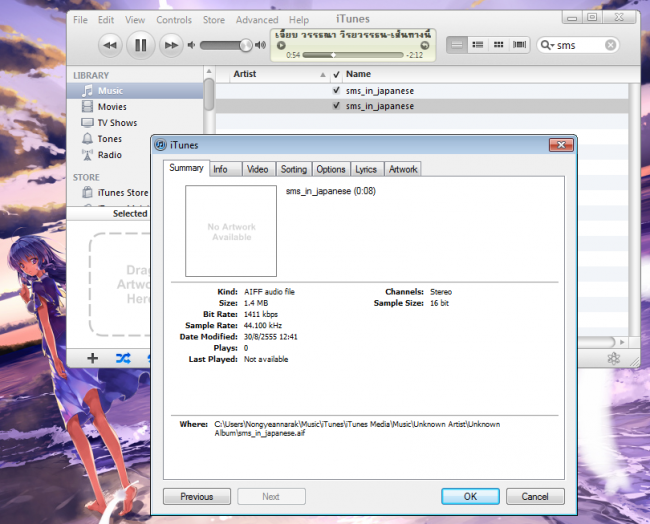Open the search magnifier dropdown
The width and height of the screenshot is (650, 524).
click(547, 45)
